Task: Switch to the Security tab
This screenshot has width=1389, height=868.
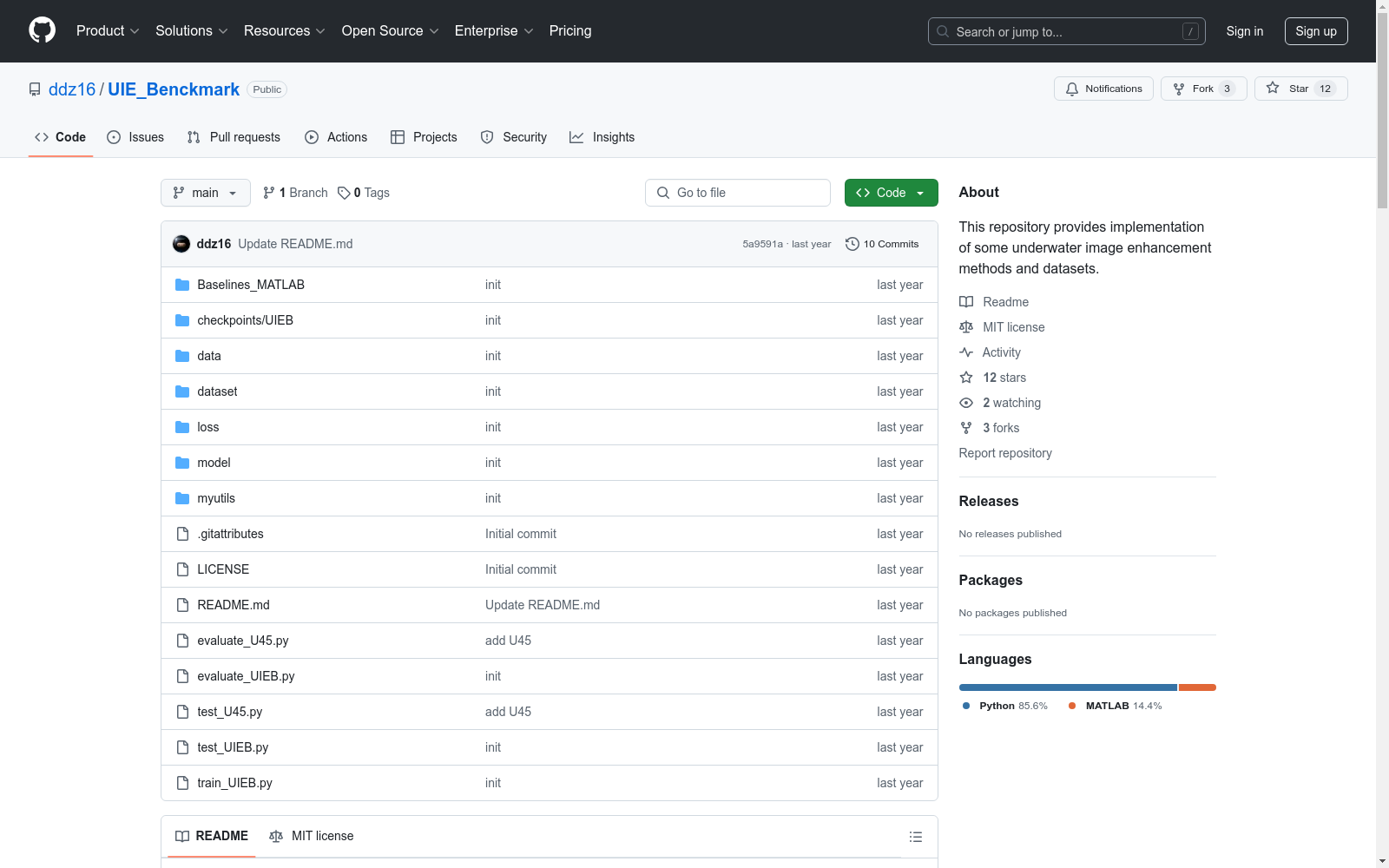Action: click(x=514, y=137)
